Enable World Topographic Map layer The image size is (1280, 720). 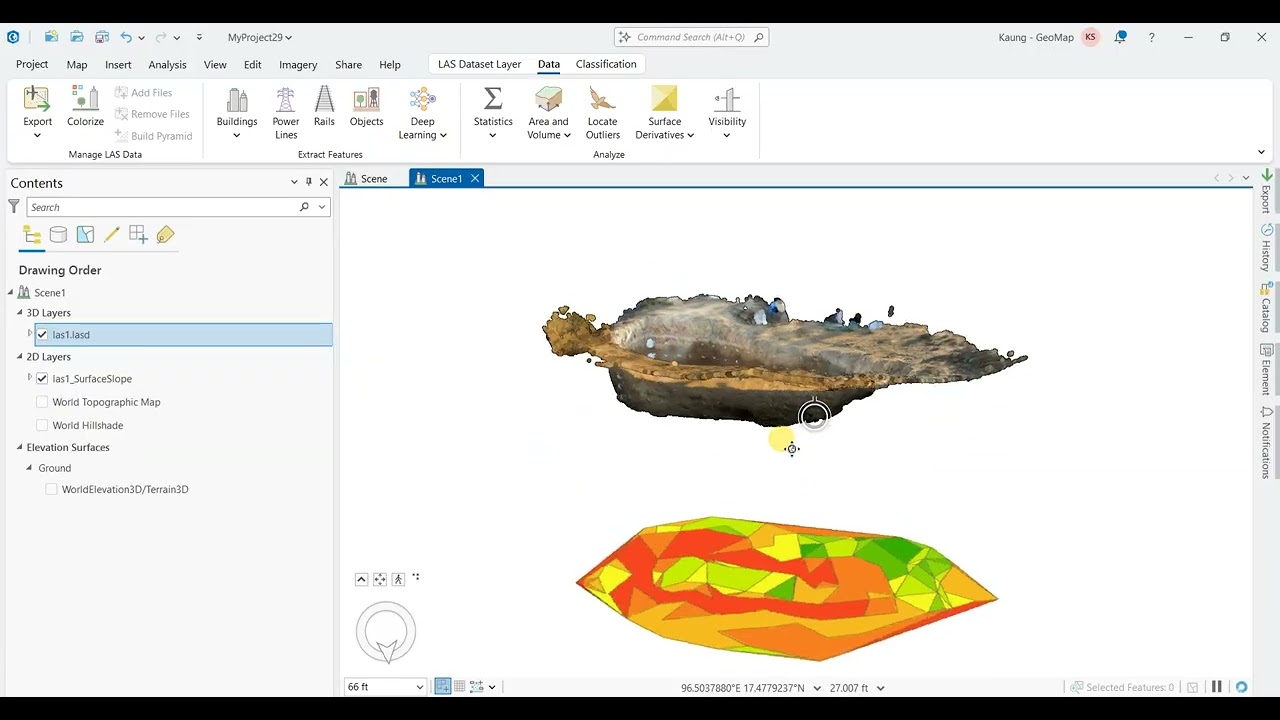click(x=42, y=402)
